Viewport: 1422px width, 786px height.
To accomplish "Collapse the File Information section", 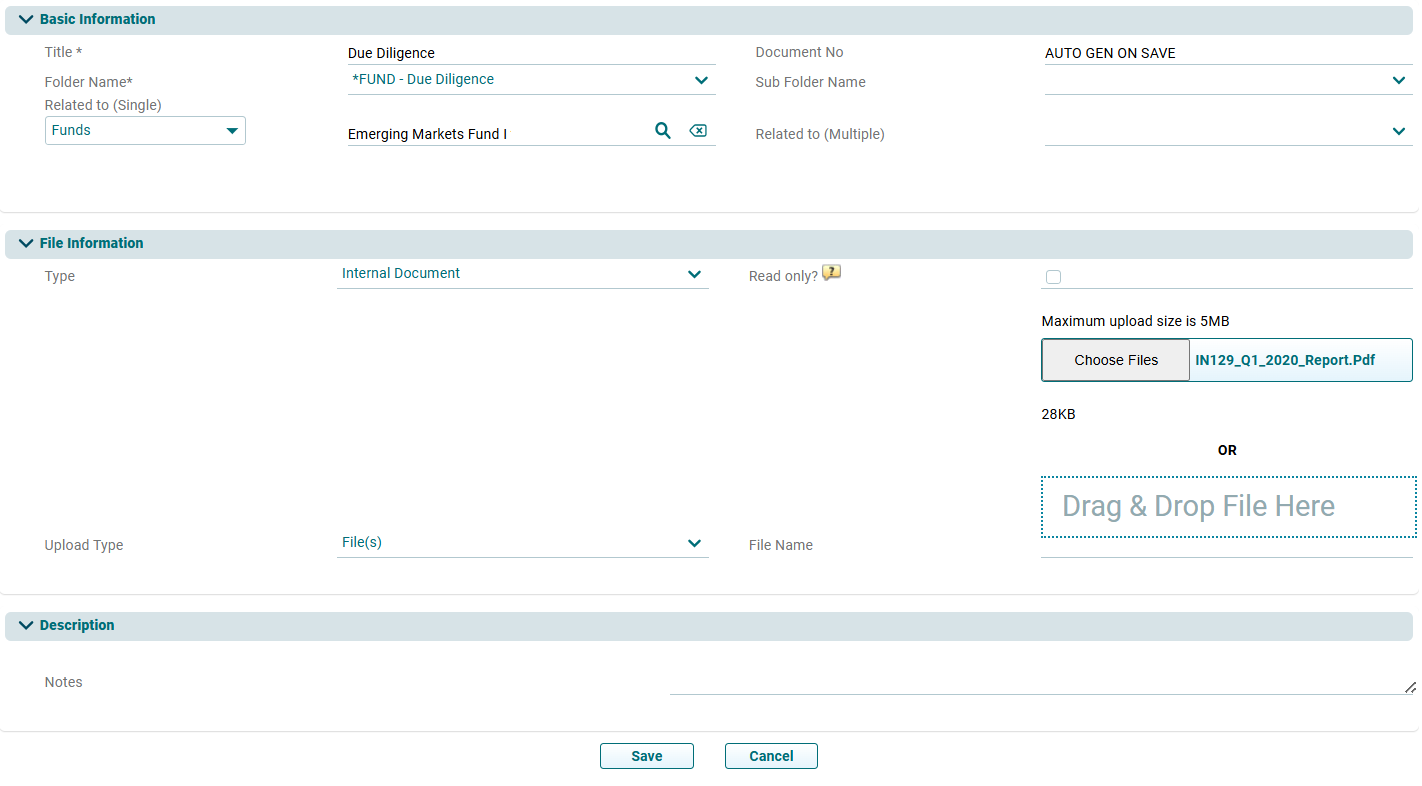I will 26,243.
